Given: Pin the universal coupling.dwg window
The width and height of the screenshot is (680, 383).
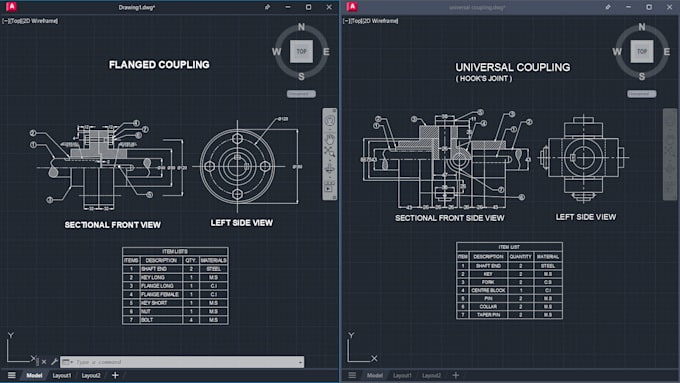Looking at the screenshot, I should (x=608, y=7).
